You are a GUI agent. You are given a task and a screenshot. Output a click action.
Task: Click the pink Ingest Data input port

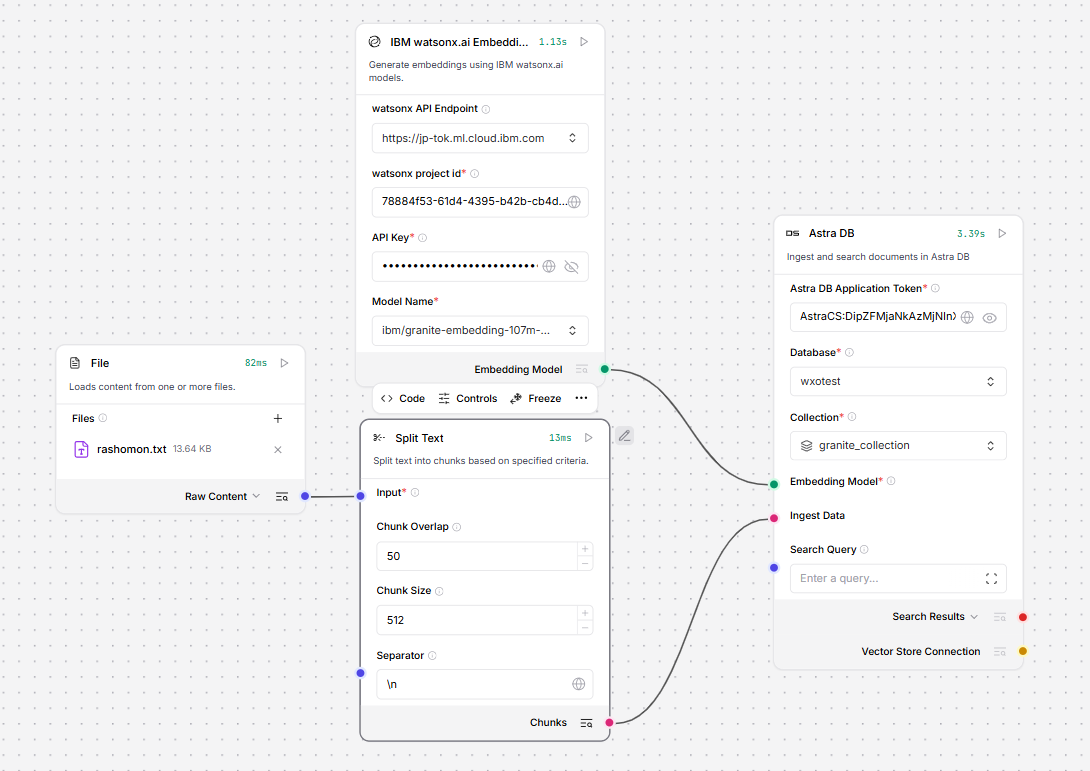pos(774,518)
